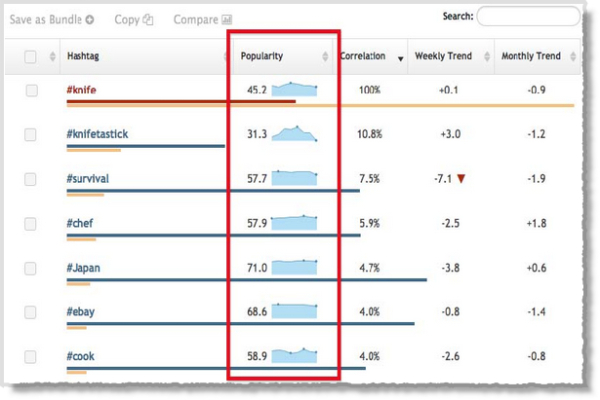Click correlation value 5.9%
The height and width of the screenshot is (400, 600).
pyautogui.click(x=370, y=223)
